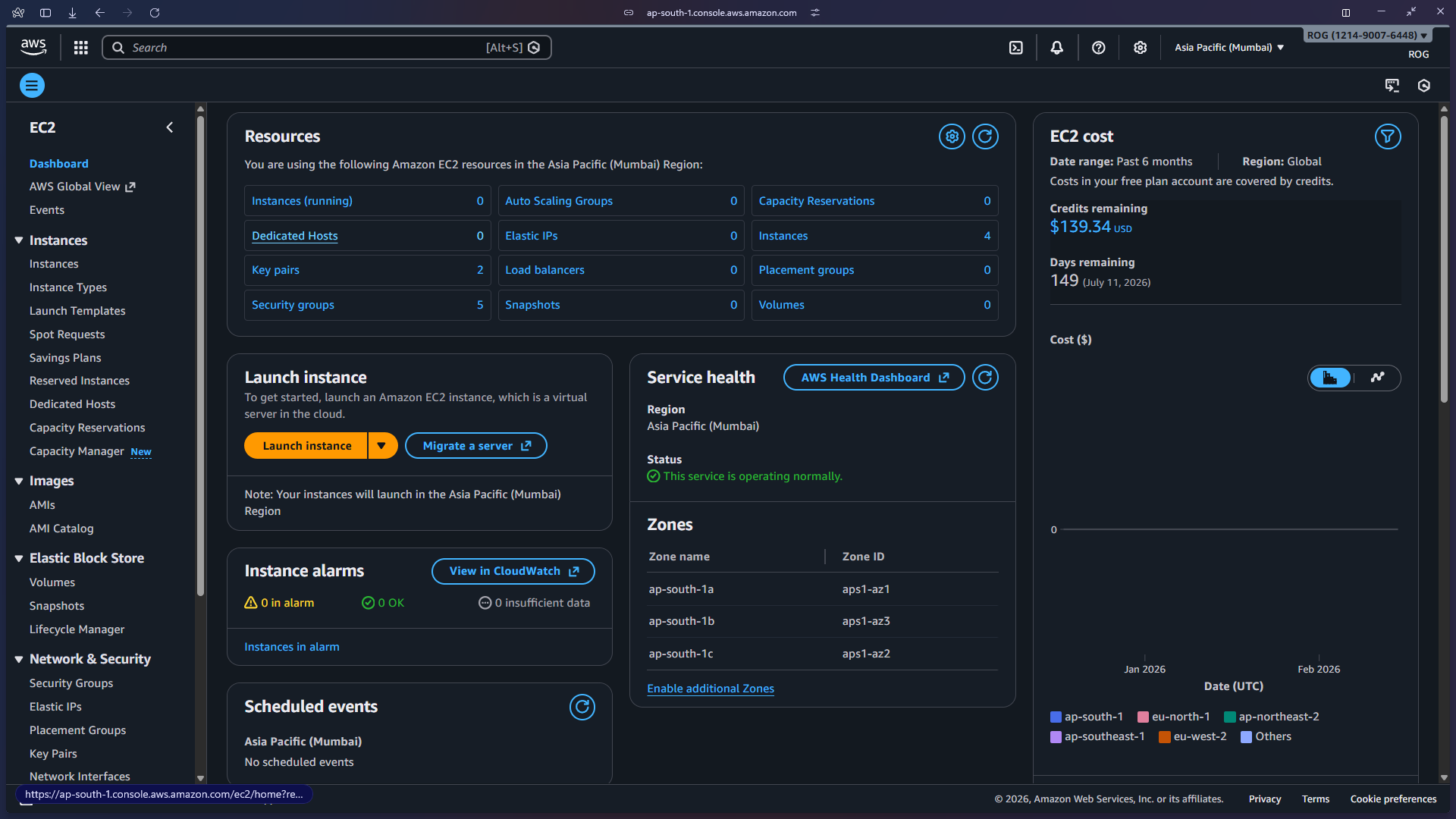Select Instance Types in the sidebar
Screen dimensions: 1456x819
[67, 287]
